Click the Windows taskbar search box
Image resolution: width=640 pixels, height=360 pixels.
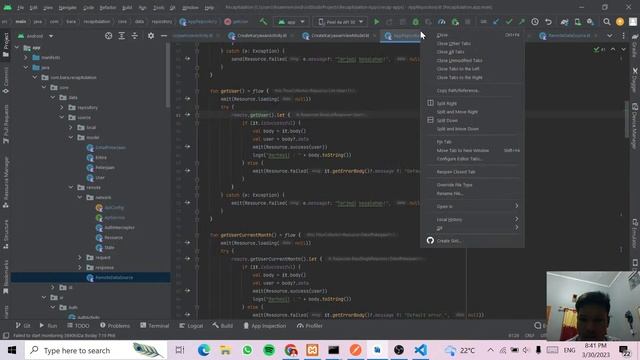96,350
